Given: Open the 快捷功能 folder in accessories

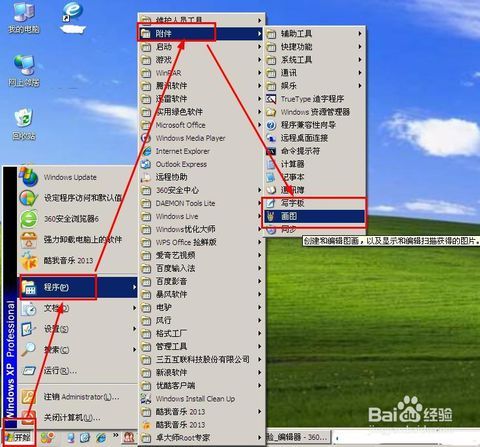Looking at the screenshot, I should pos(314,47).
